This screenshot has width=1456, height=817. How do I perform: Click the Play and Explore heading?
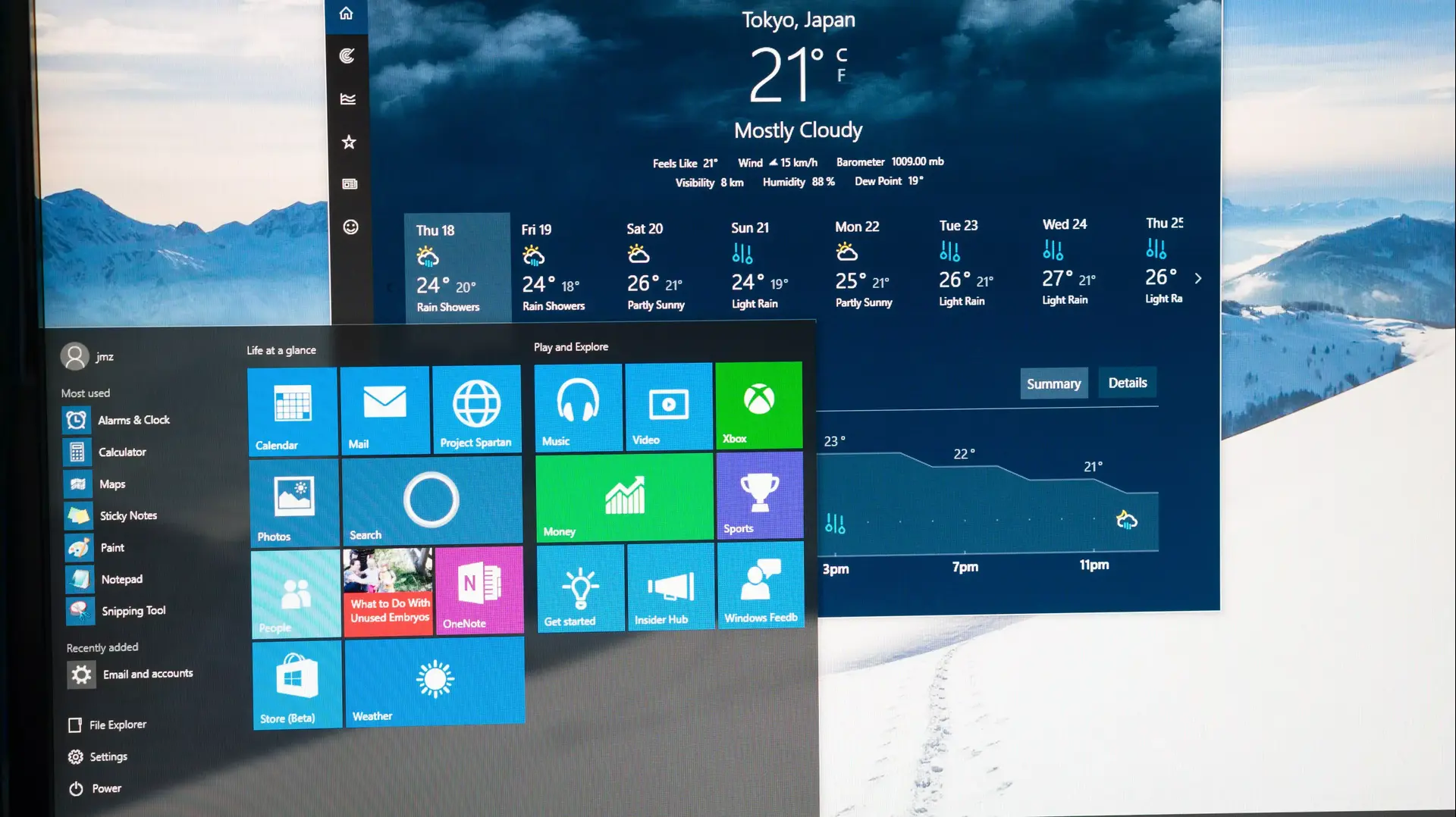coord(571,347)
